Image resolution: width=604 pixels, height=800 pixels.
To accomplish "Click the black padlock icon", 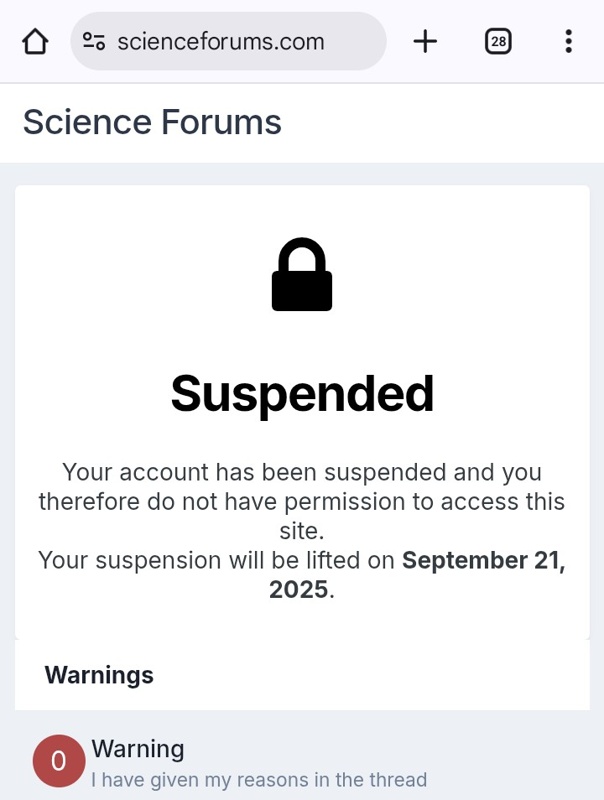I will (302, 275).
